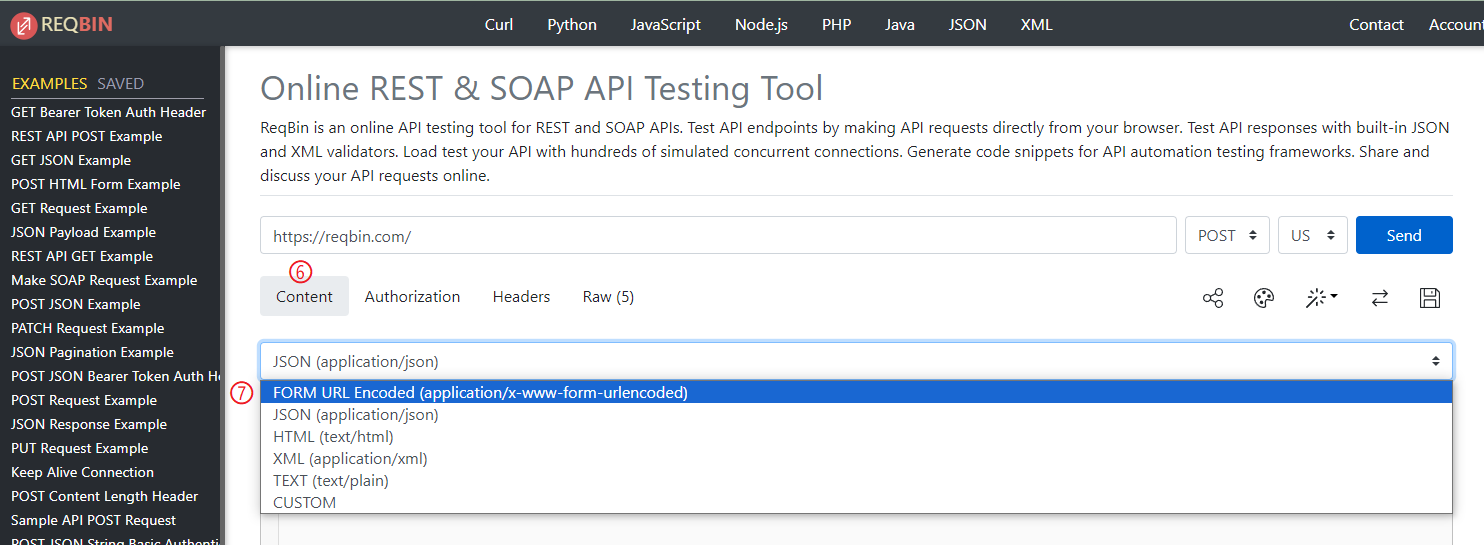The image size is (1484, 545).
Task: Open POST Request Example
Action: point(84,400)
